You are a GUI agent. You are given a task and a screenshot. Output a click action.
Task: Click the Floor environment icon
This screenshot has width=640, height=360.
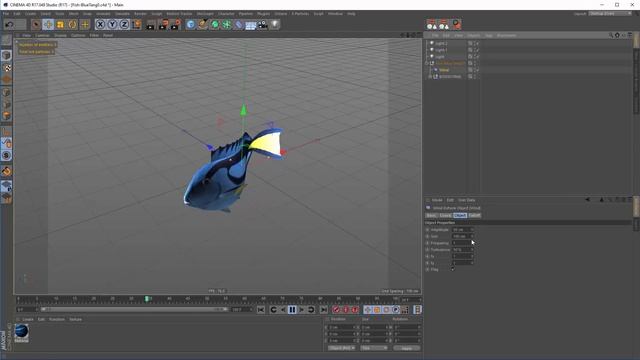(251, 24)
